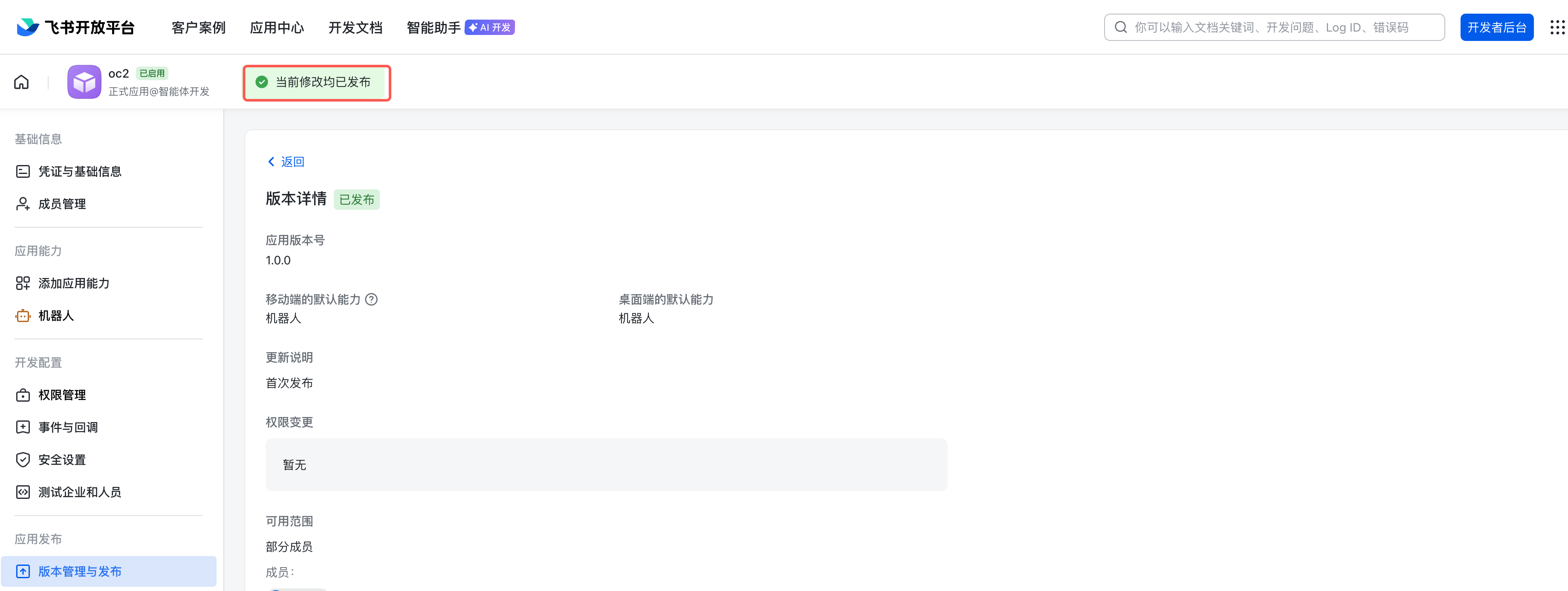Open 机器人 with the robot icon

(55, 316)
